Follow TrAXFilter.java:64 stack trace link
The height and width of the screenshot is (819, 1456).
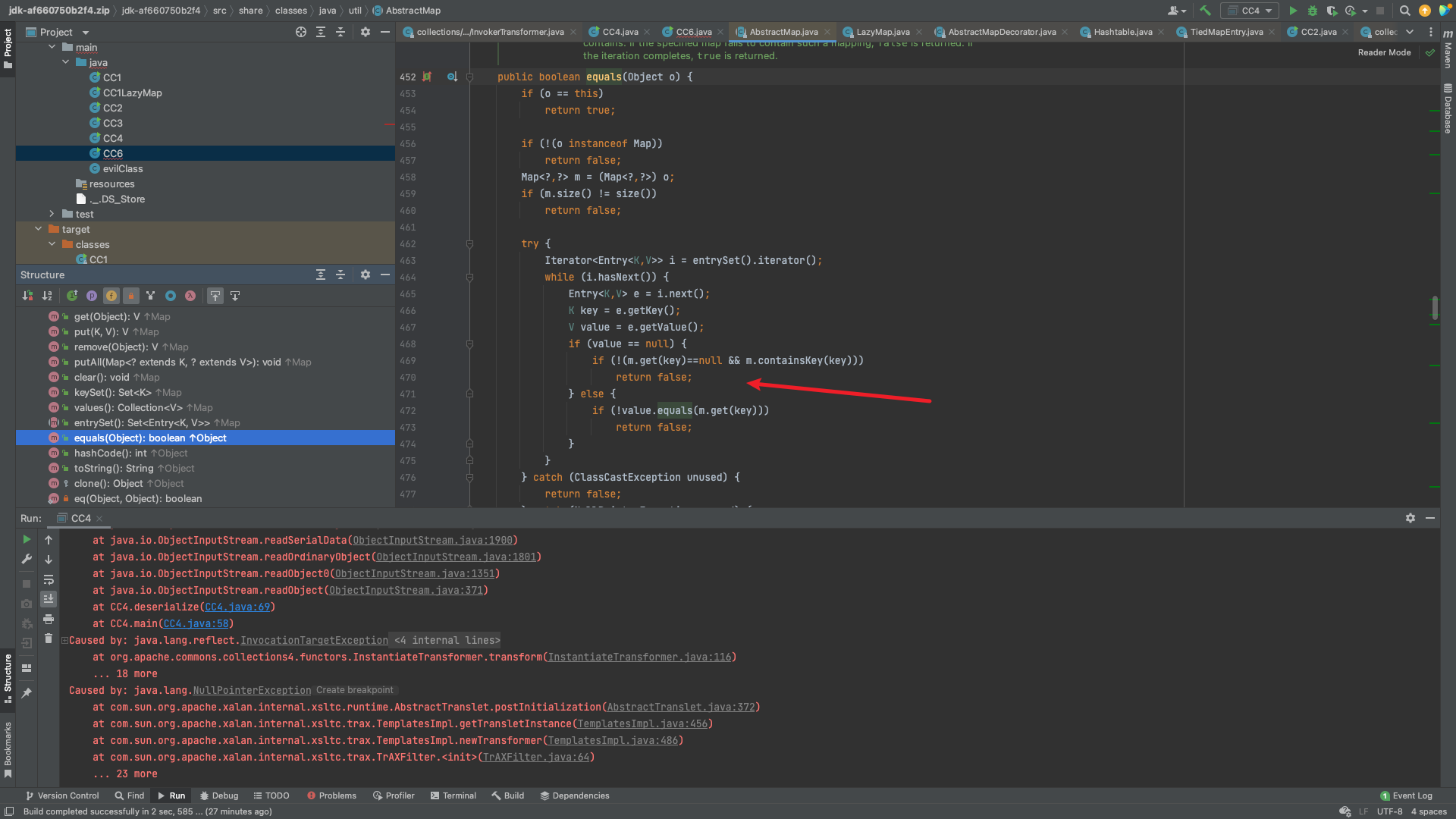pos(536,757)
